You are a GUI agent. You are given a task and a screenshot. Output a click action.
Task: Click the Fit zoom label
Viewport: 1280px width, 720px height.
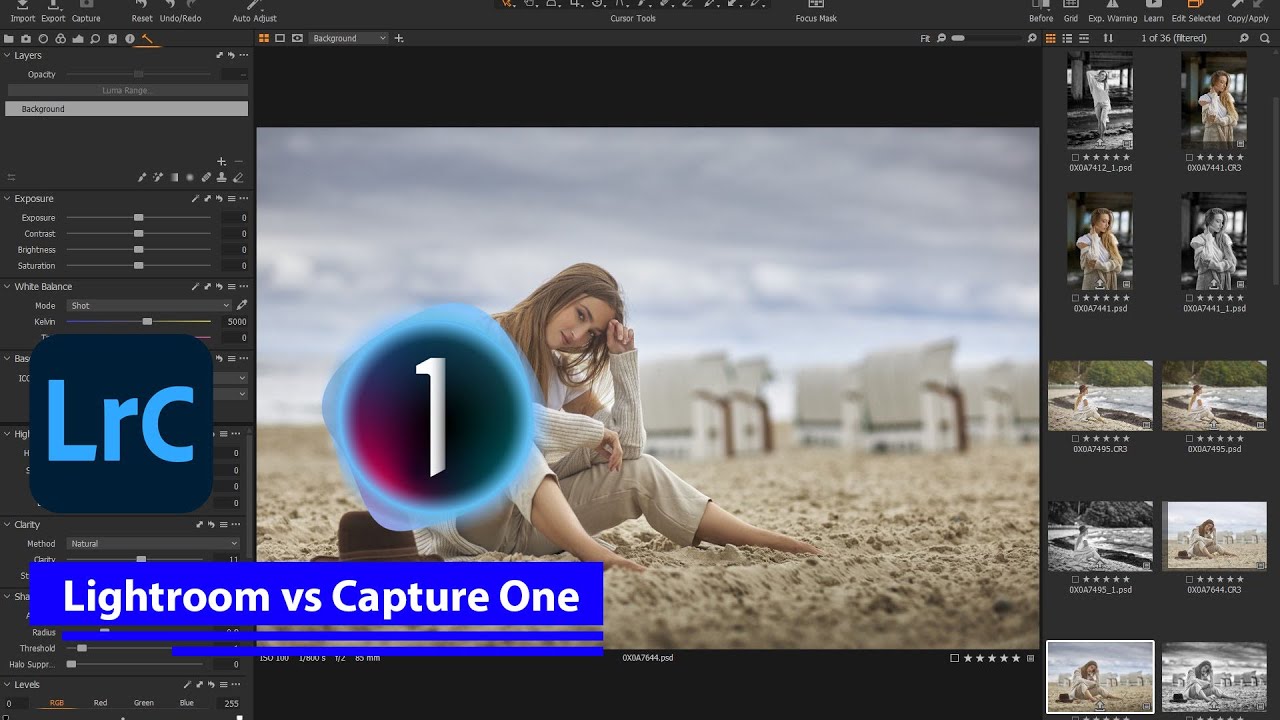click(x=925, y=38)
